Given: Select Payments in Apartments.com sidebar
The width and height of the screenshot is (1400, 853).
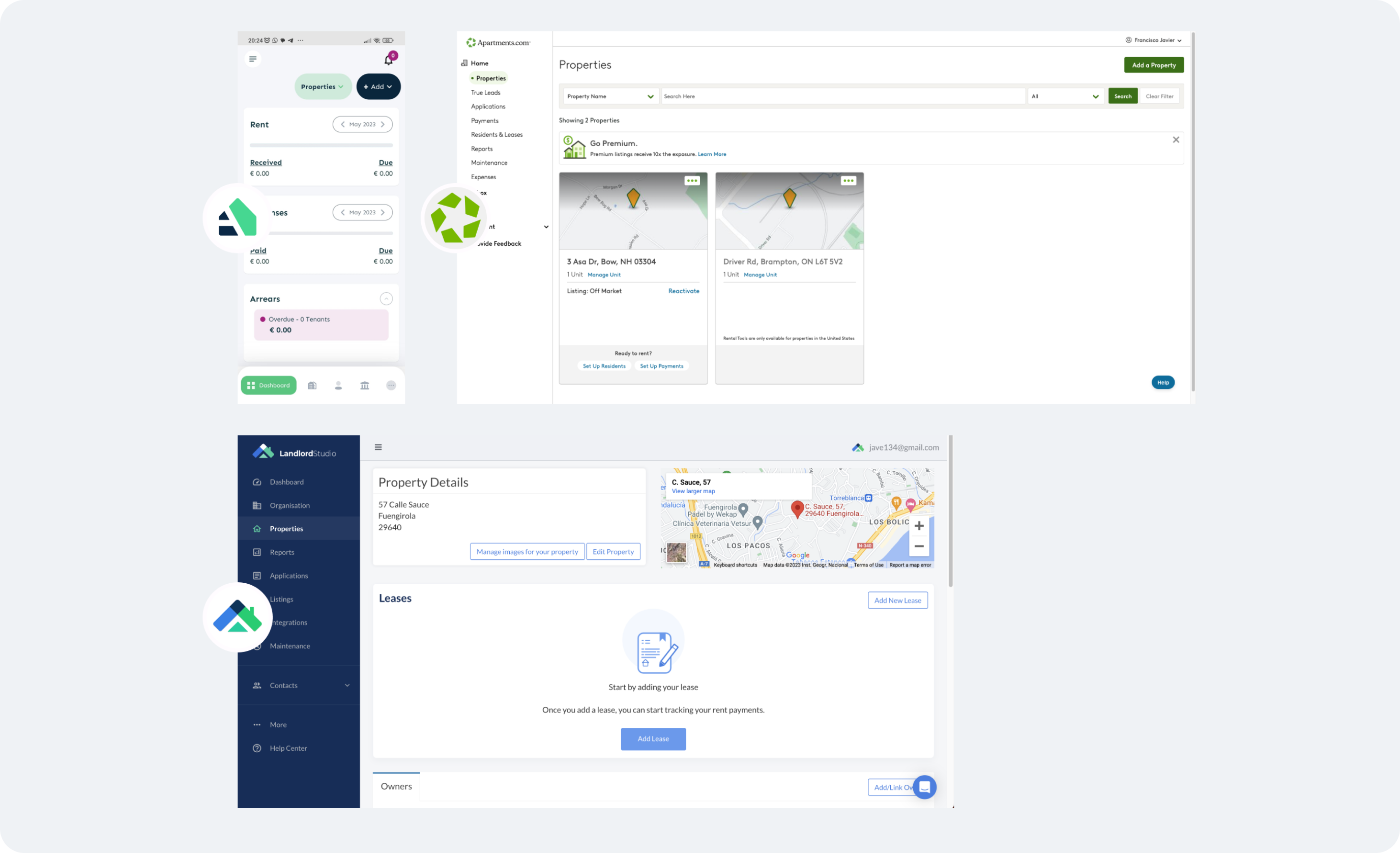Looking at the screenshot, I should click(x=485, y=121).
